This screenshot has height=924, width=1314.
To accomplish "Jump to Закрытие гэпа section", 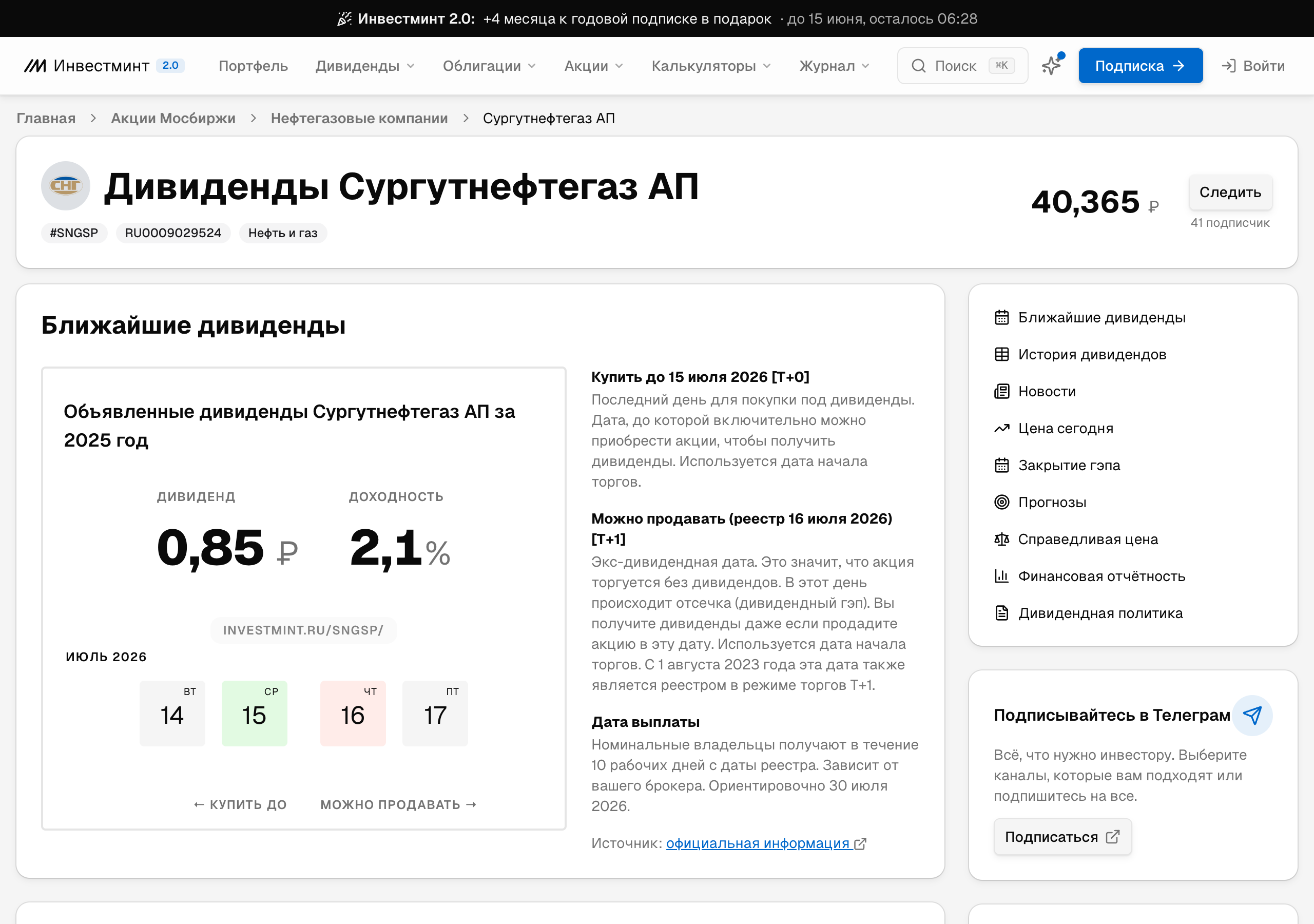I will [1069, 465].
